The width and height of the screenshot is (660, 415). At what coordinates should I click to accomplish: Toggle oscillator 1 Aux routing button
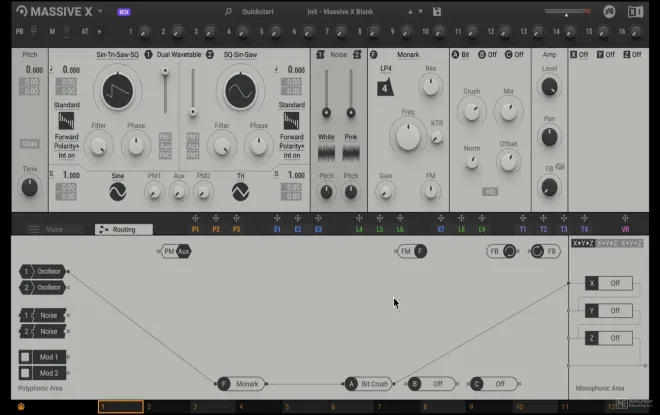165,146
